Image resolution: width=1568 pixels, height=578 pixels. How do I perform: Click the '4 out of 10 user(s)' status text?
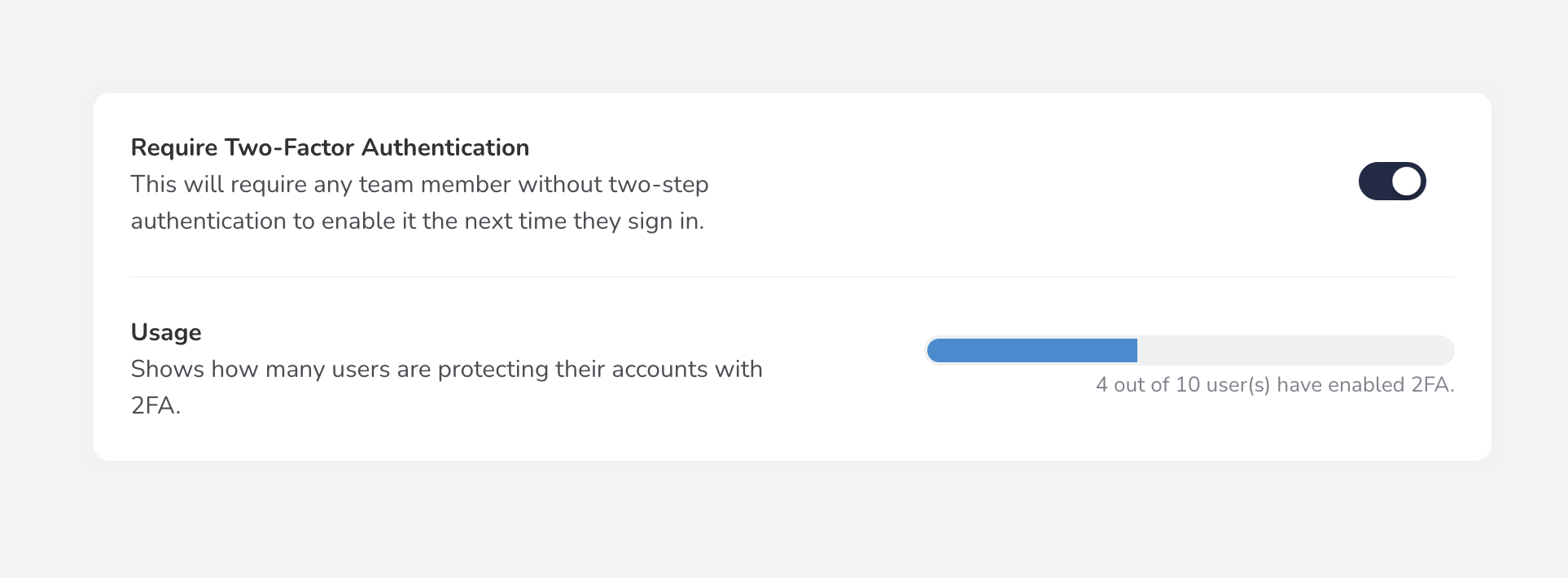click(1183, 385)
